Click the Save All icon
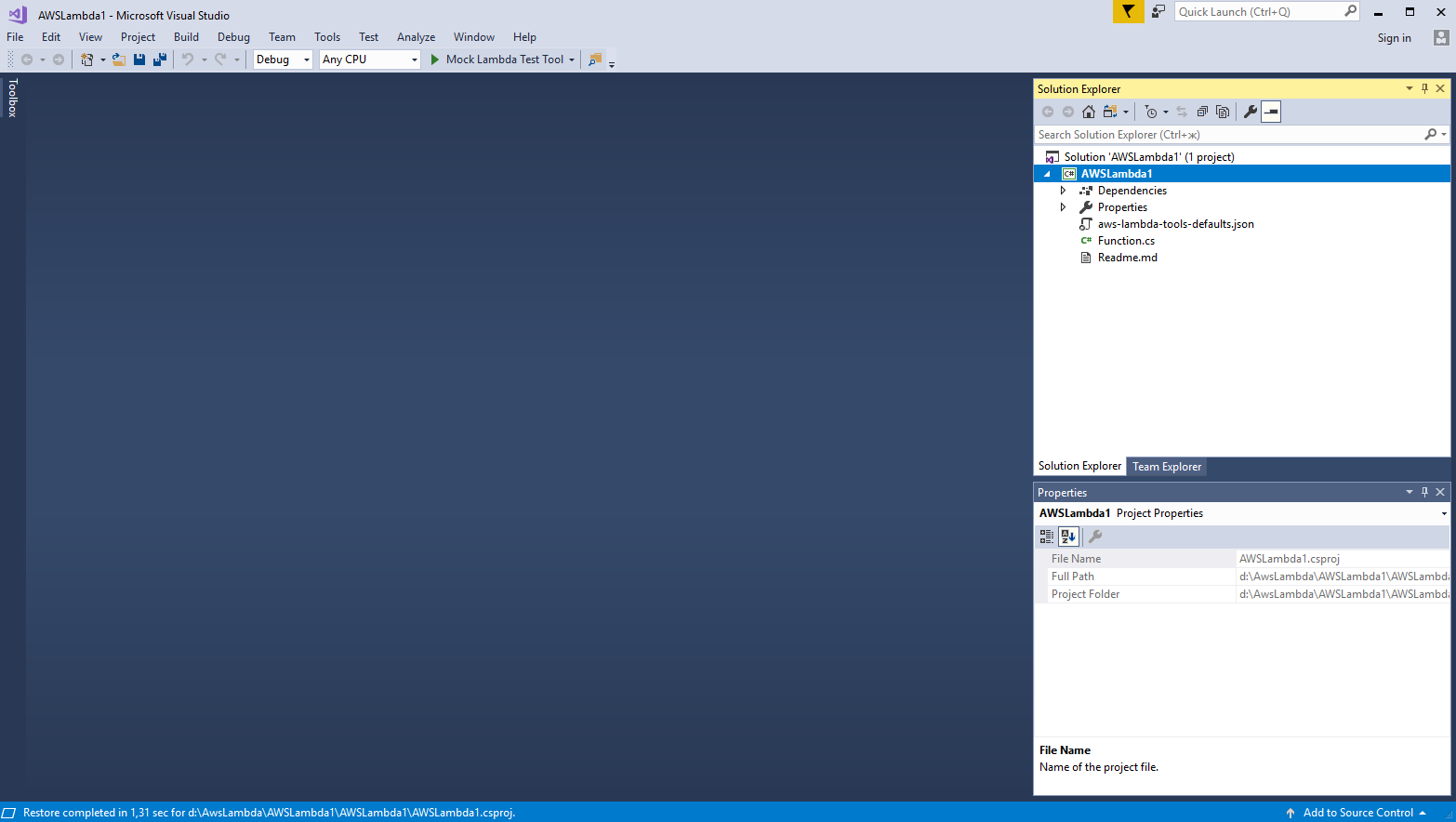The height and width of the screenshot is (822, 1456). click(160, 60)
